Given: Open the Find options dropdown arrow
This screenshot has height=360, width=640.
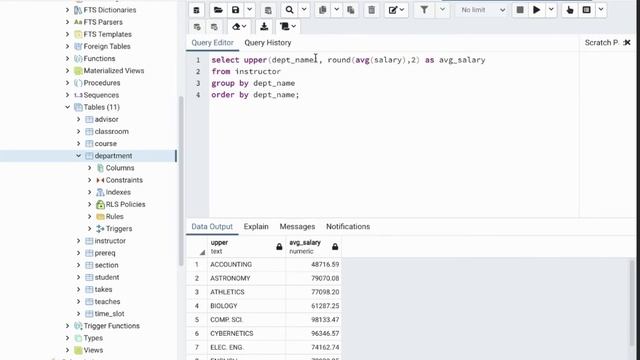Looking at the screenshot, I should [x=304, y=10].
